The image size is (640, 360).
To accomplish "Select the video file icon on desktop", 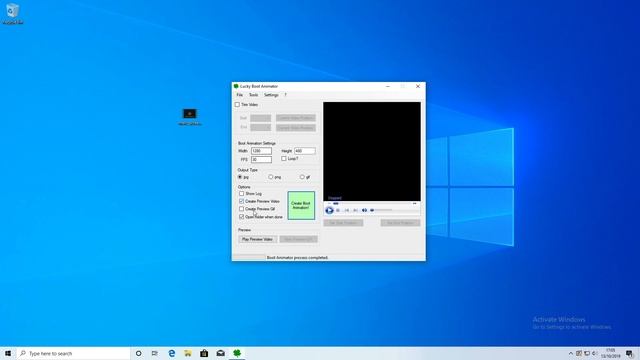I will [189, 117].
